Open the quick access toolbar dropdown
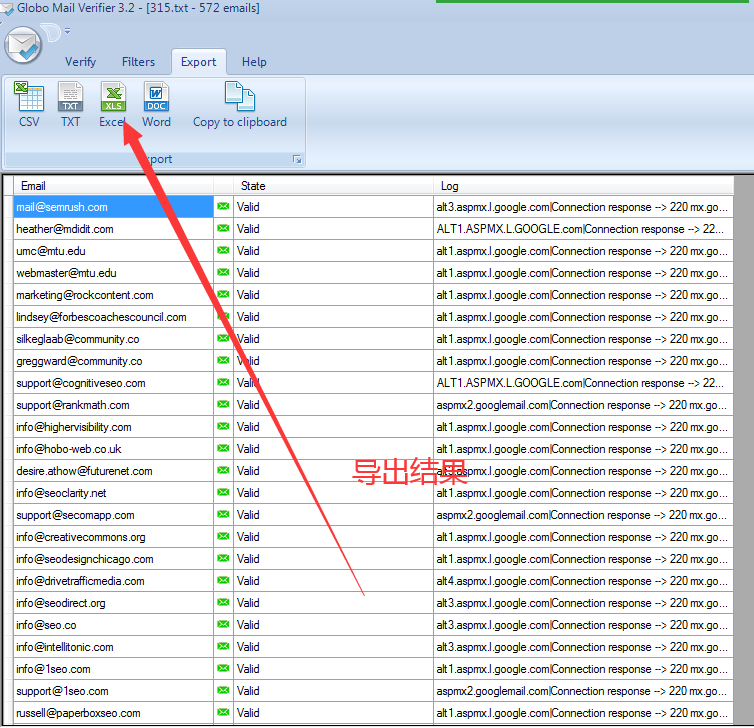Viewport: 754px width, 728px height. pos(67,32)
